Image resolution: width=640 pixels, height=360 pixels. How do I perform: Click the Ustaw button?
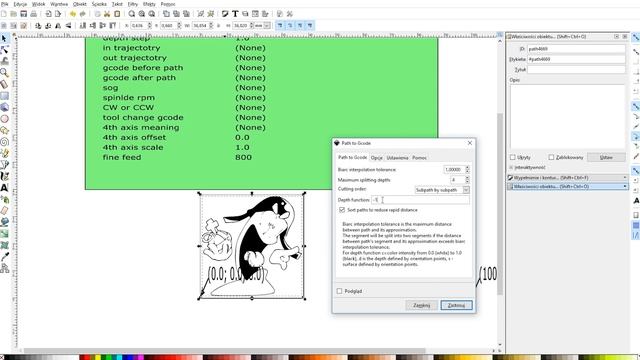click(x=606, y=157)
